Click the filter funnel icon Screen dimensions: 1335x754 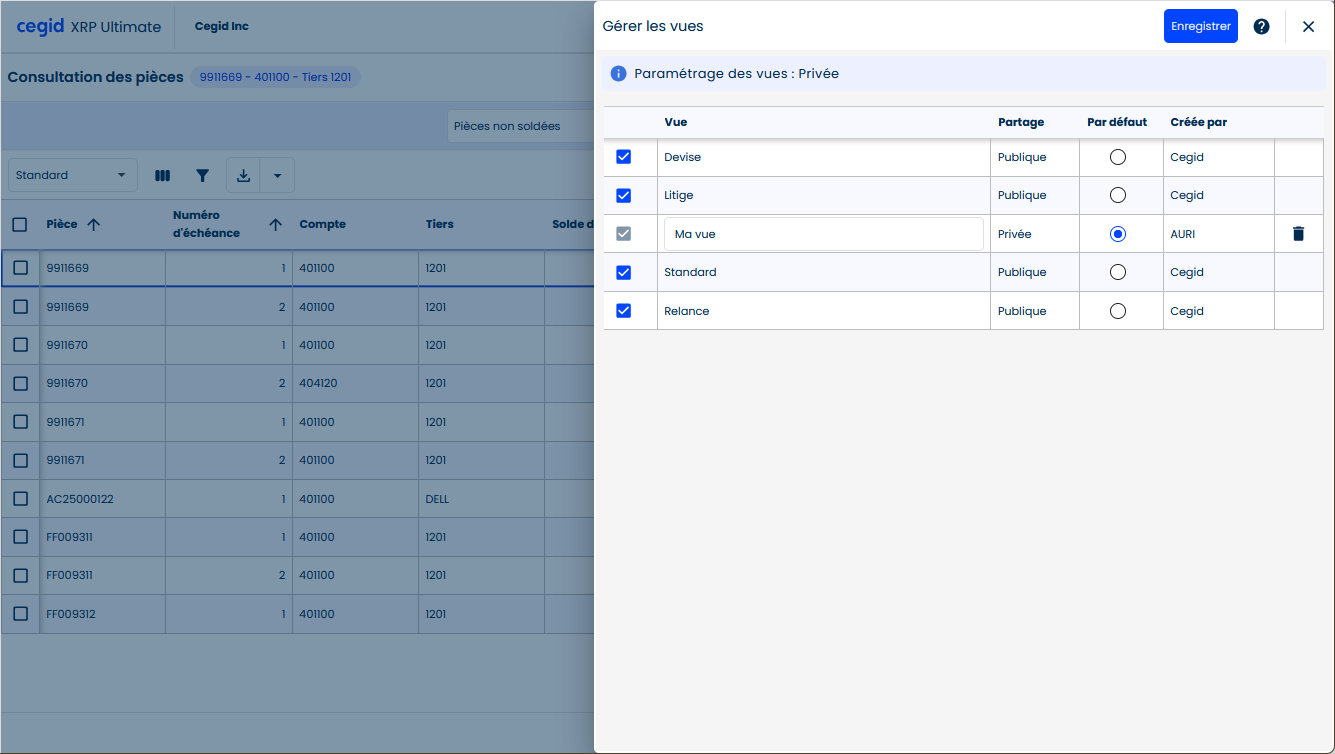[x=203, y=176]
